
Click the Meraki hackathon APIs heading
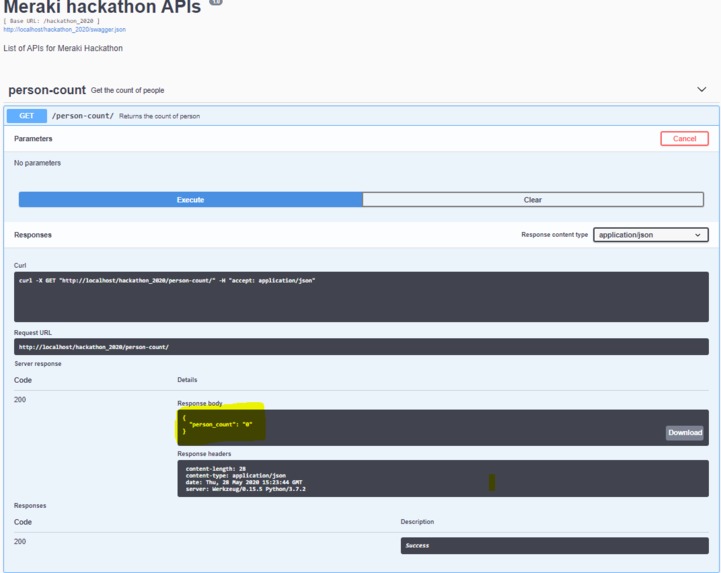(x=102, y=7)
